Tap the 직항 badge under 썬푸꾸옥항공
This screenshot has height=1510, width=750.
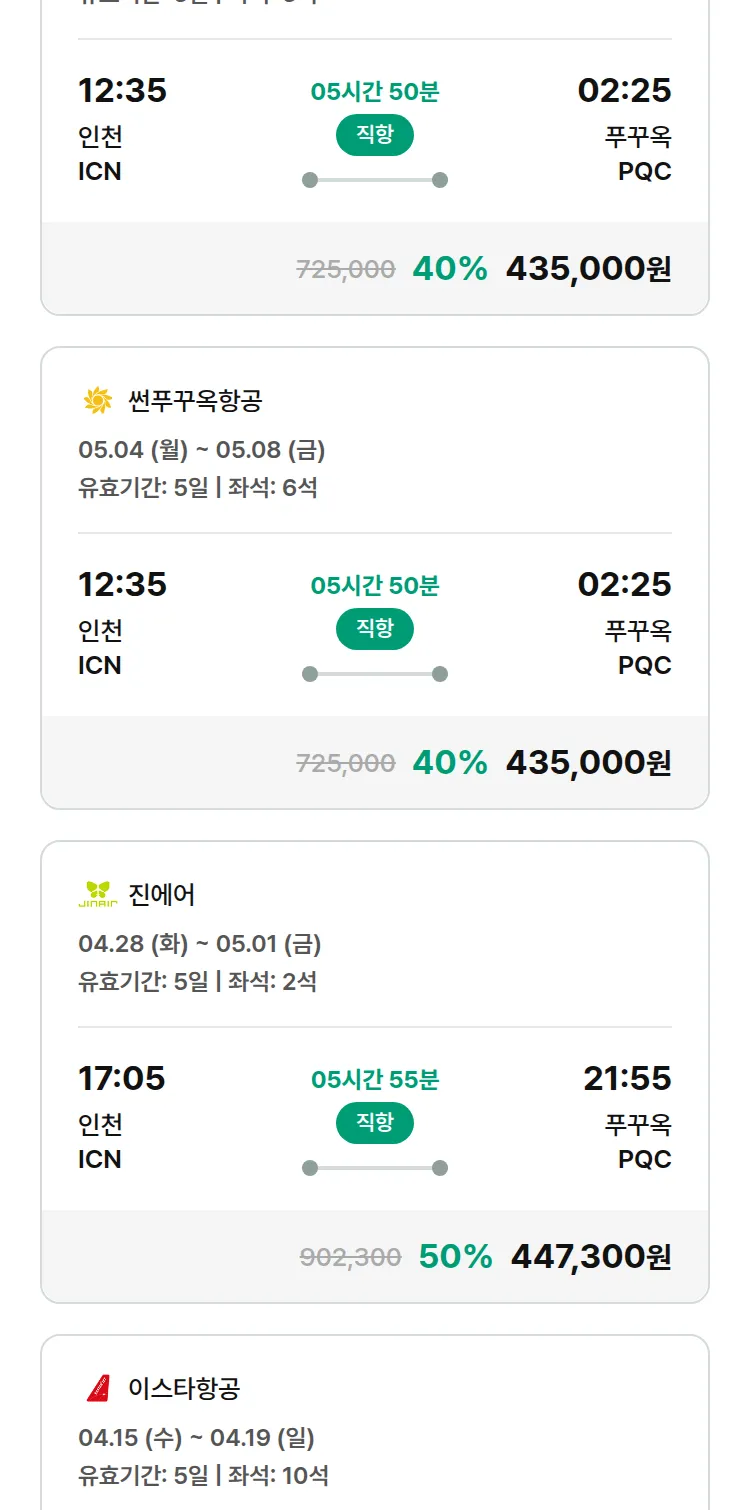pyautogui.click(x=375, y=629)
